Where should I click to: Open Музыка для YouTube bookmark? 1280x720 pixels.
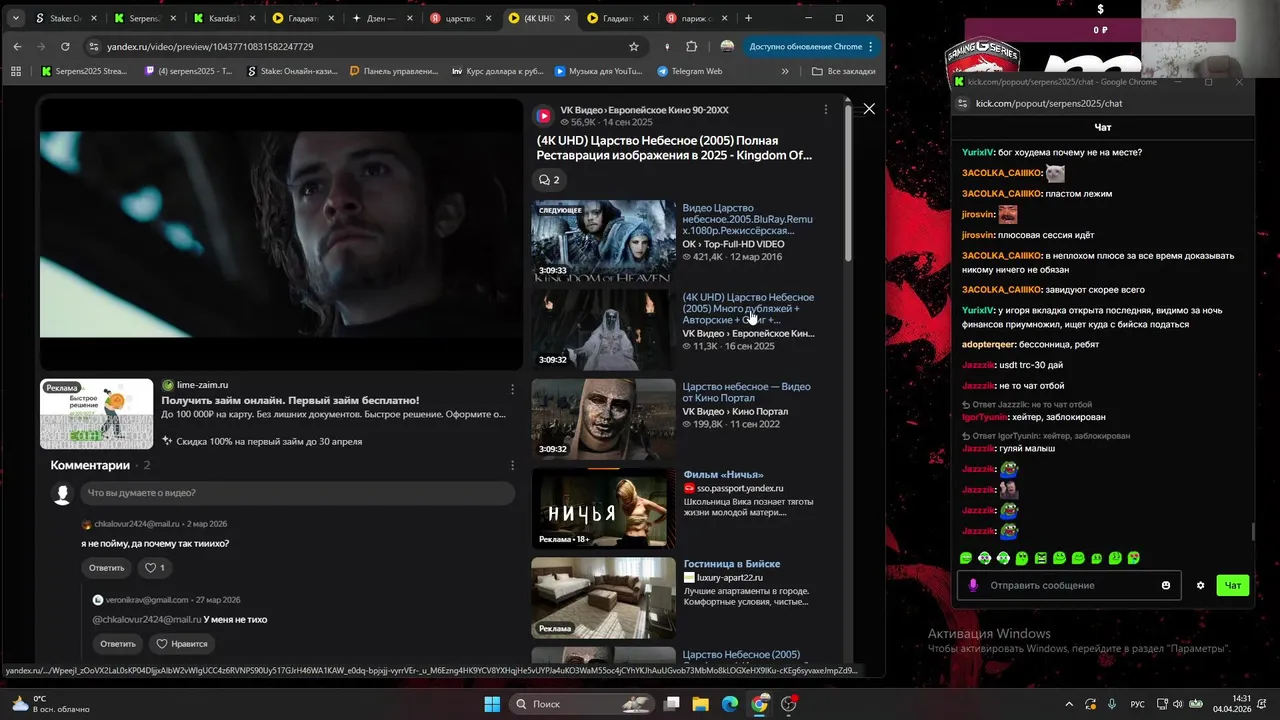click(598, 71)
